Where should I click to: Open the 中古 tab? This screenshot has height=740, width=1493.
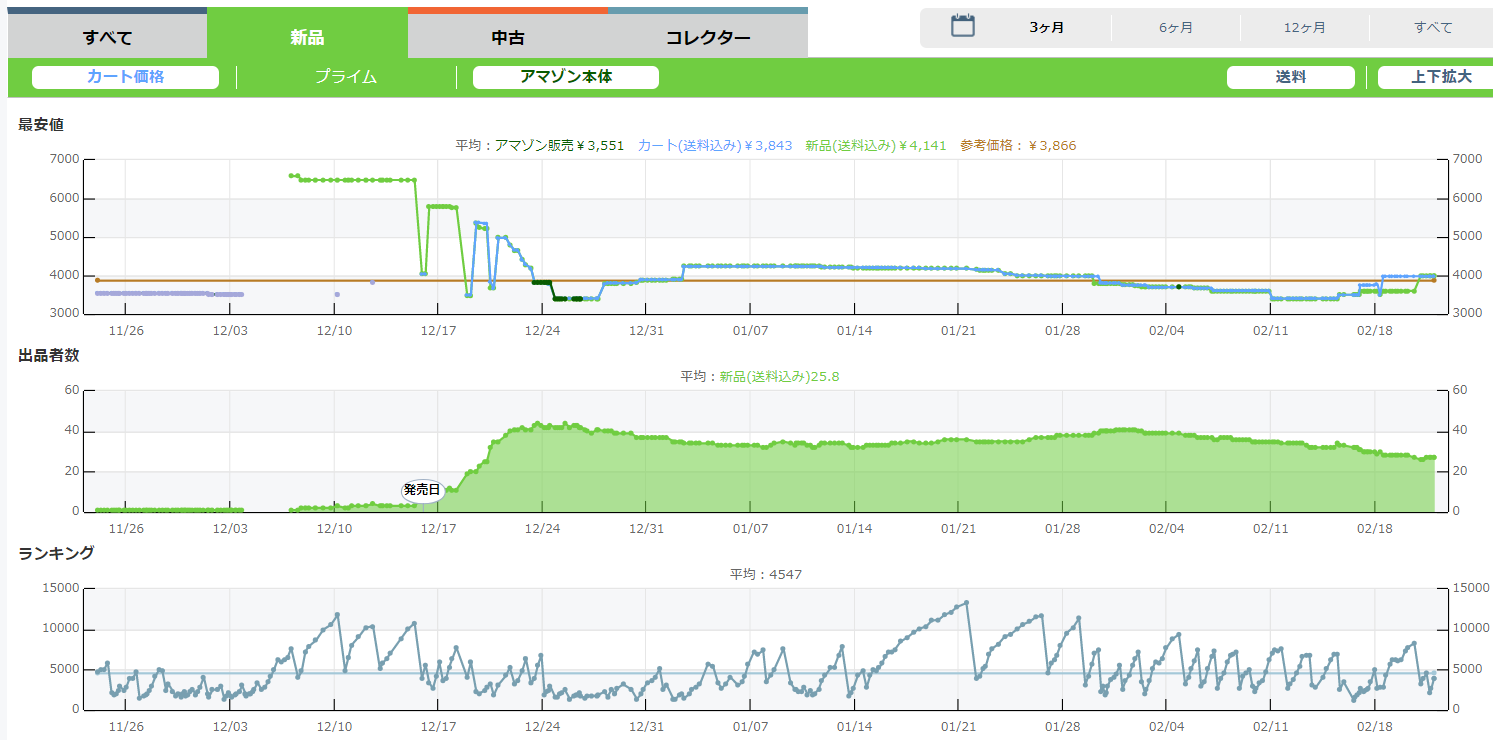508,38
